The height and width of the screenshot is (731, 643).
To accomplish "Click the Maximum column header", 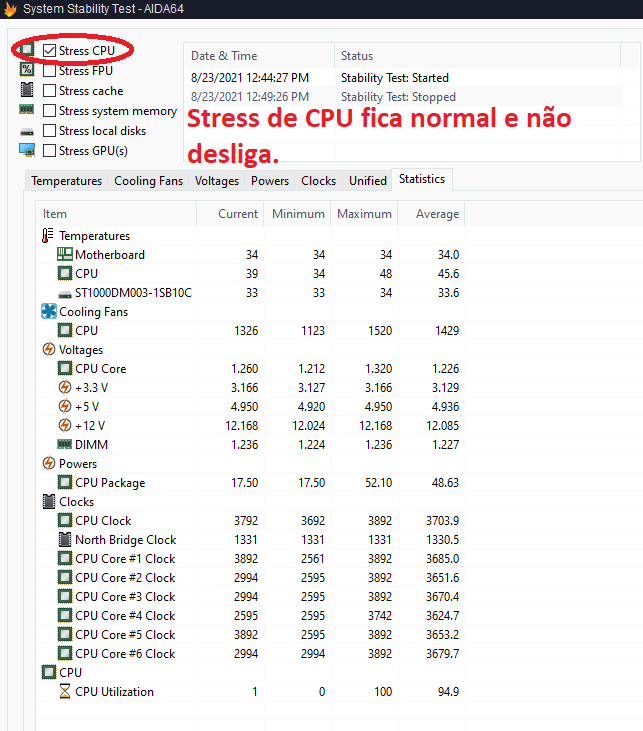I will coord(364,214).
